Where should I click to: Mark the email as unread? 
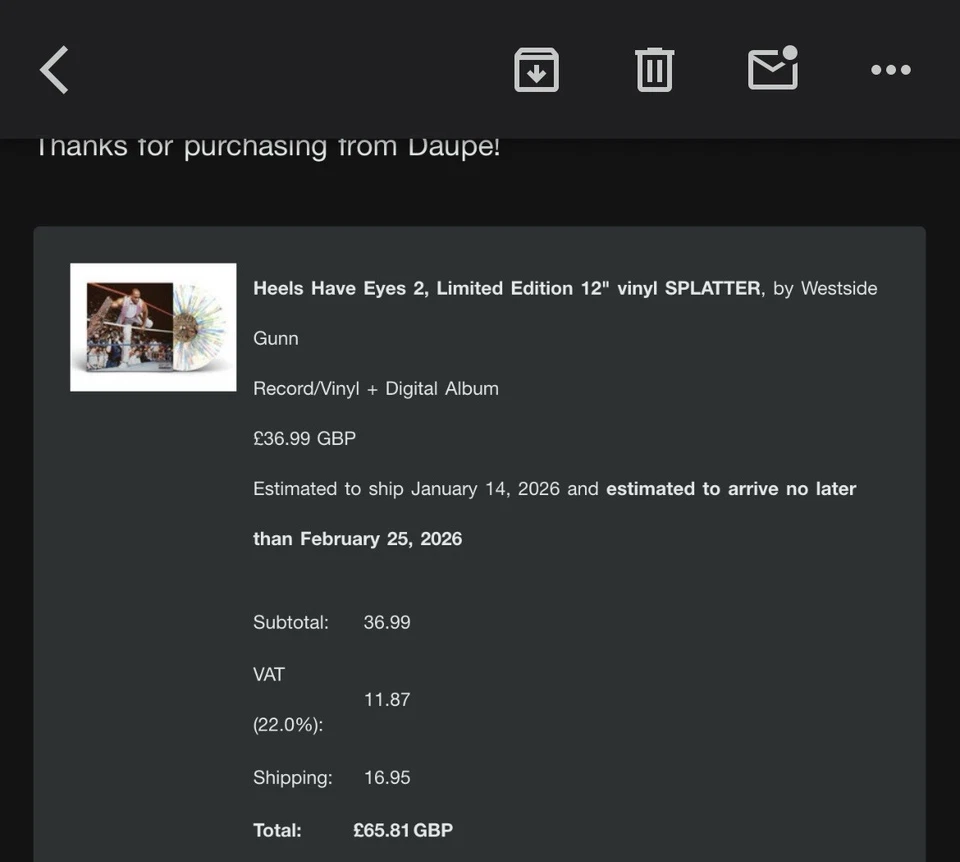coord(773,68)
